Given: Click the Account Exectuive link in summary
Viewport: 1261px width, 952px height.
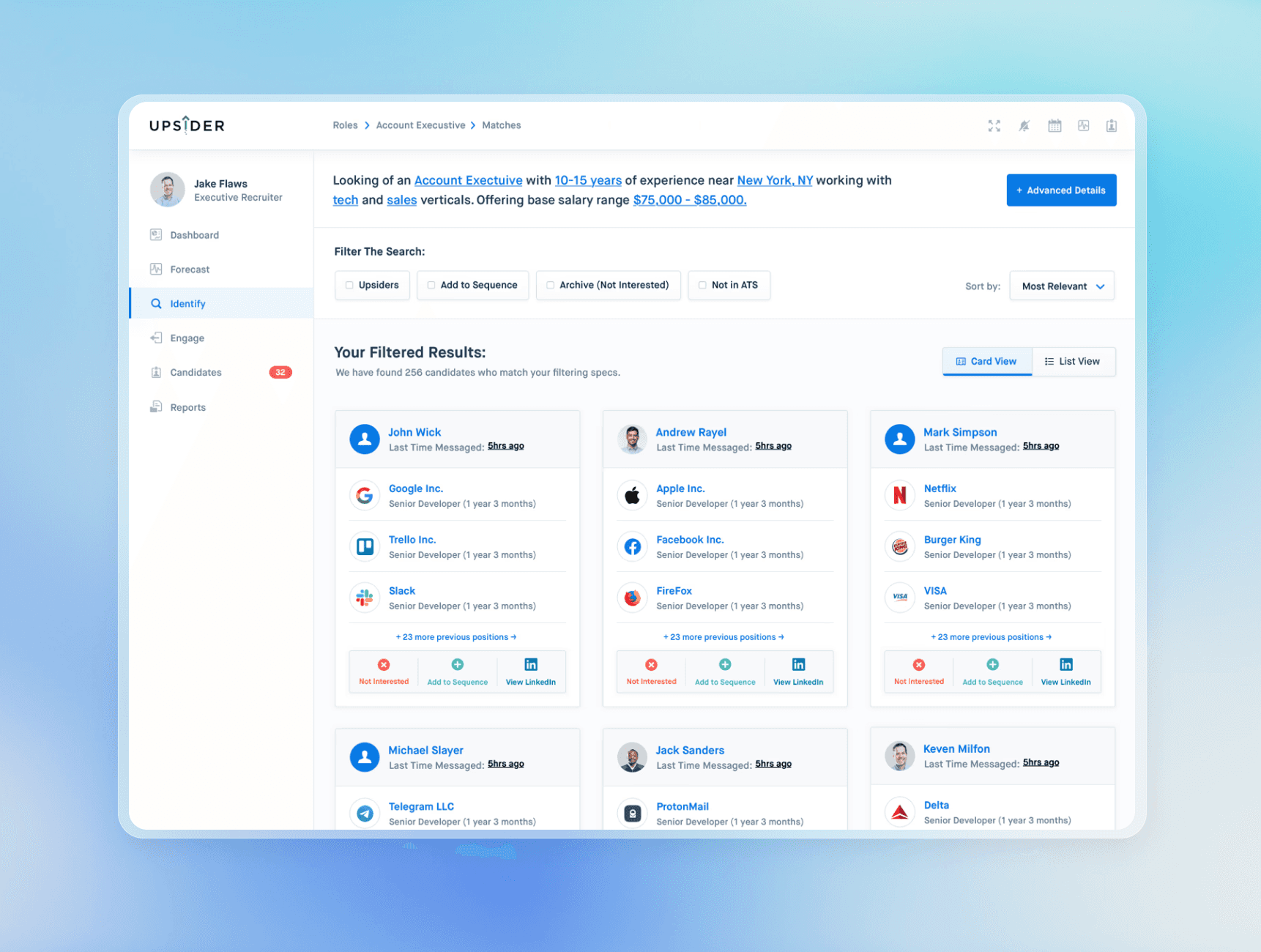Looking at the screenshot, I should coord(468,180).
